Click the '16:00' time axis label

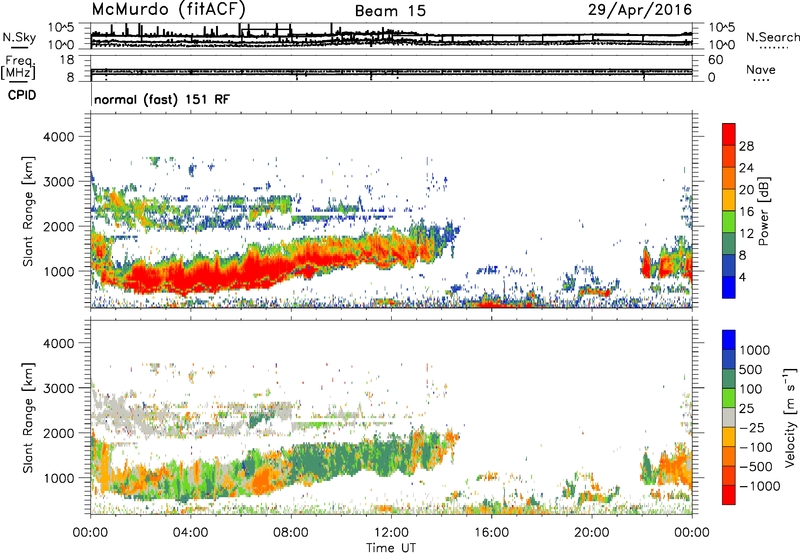(491, 533)
